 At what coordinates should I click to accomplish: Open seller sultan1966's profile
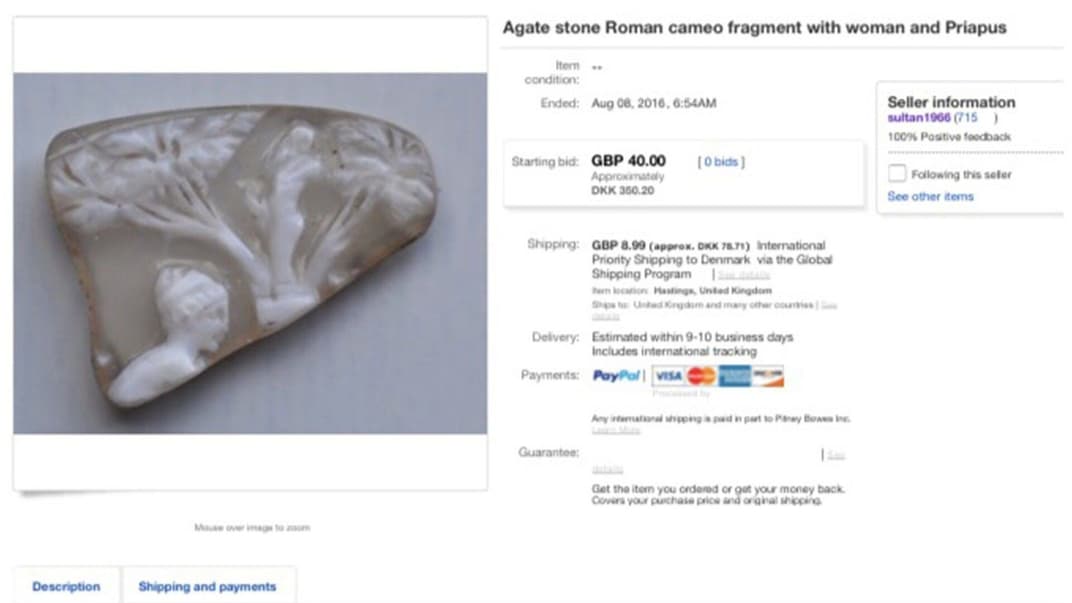pyautogui.click(x=918, y=118)
